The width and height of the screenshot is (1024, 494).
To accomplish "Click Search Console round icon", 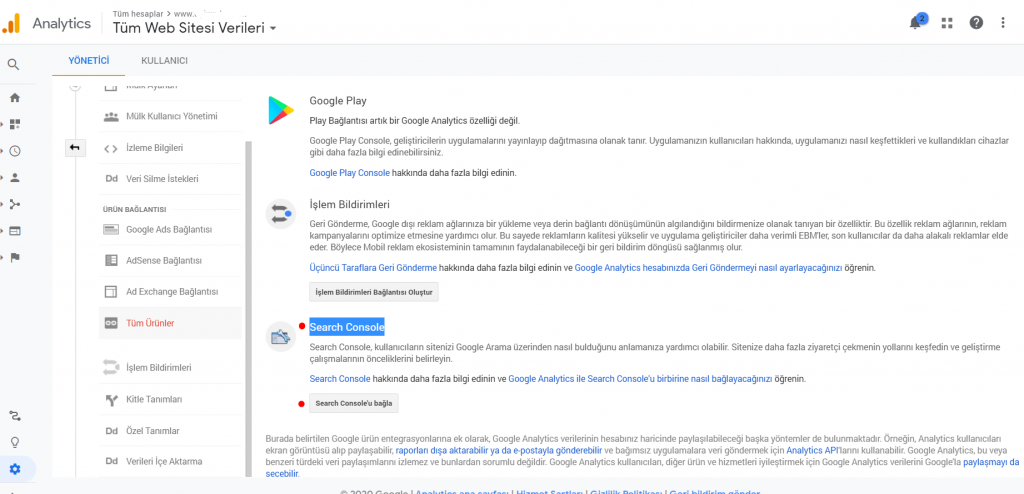I will pos(281,337).
